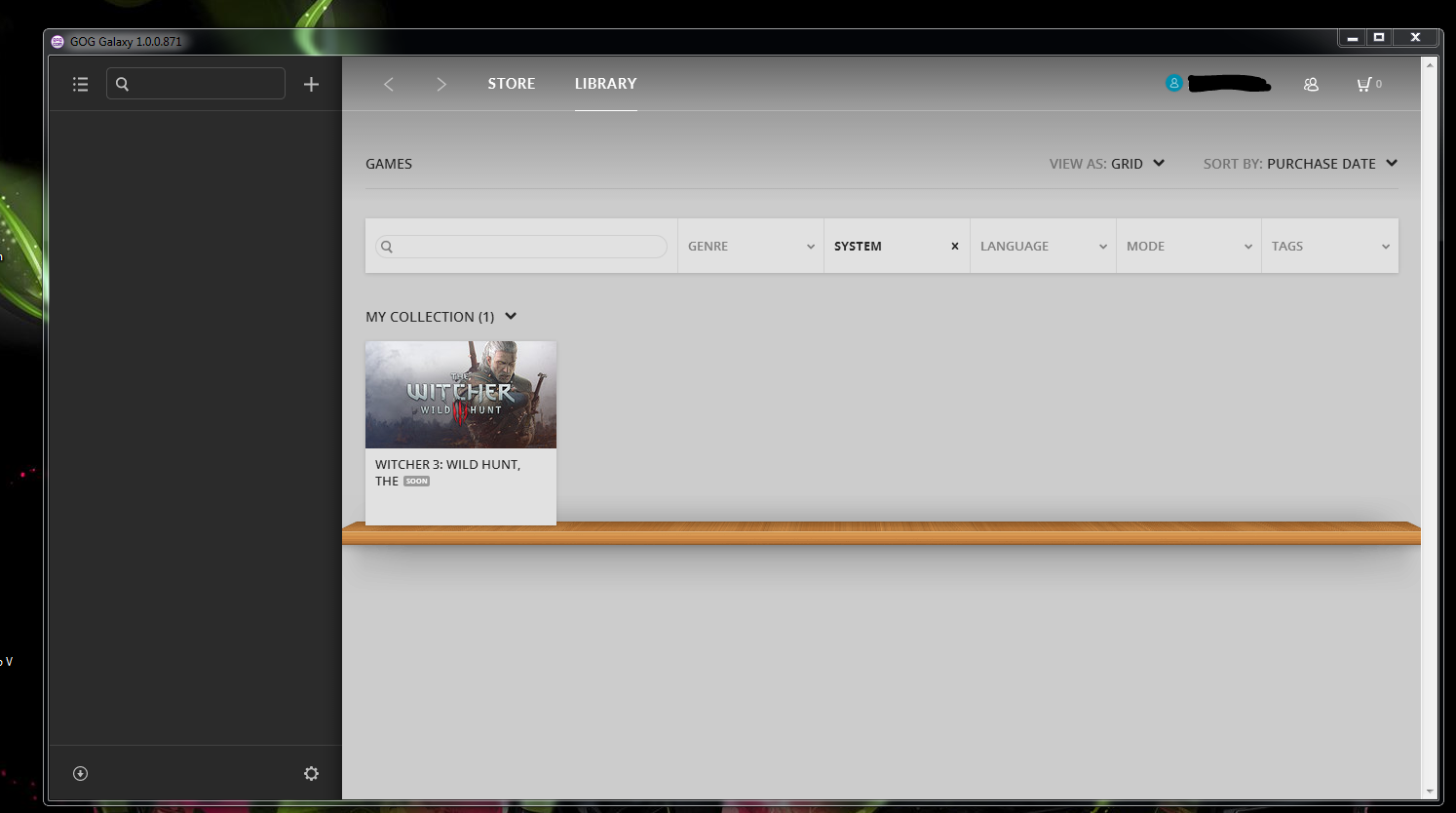
Task: Expand the Genre filter dropdown
Action: tap(750, 247)
